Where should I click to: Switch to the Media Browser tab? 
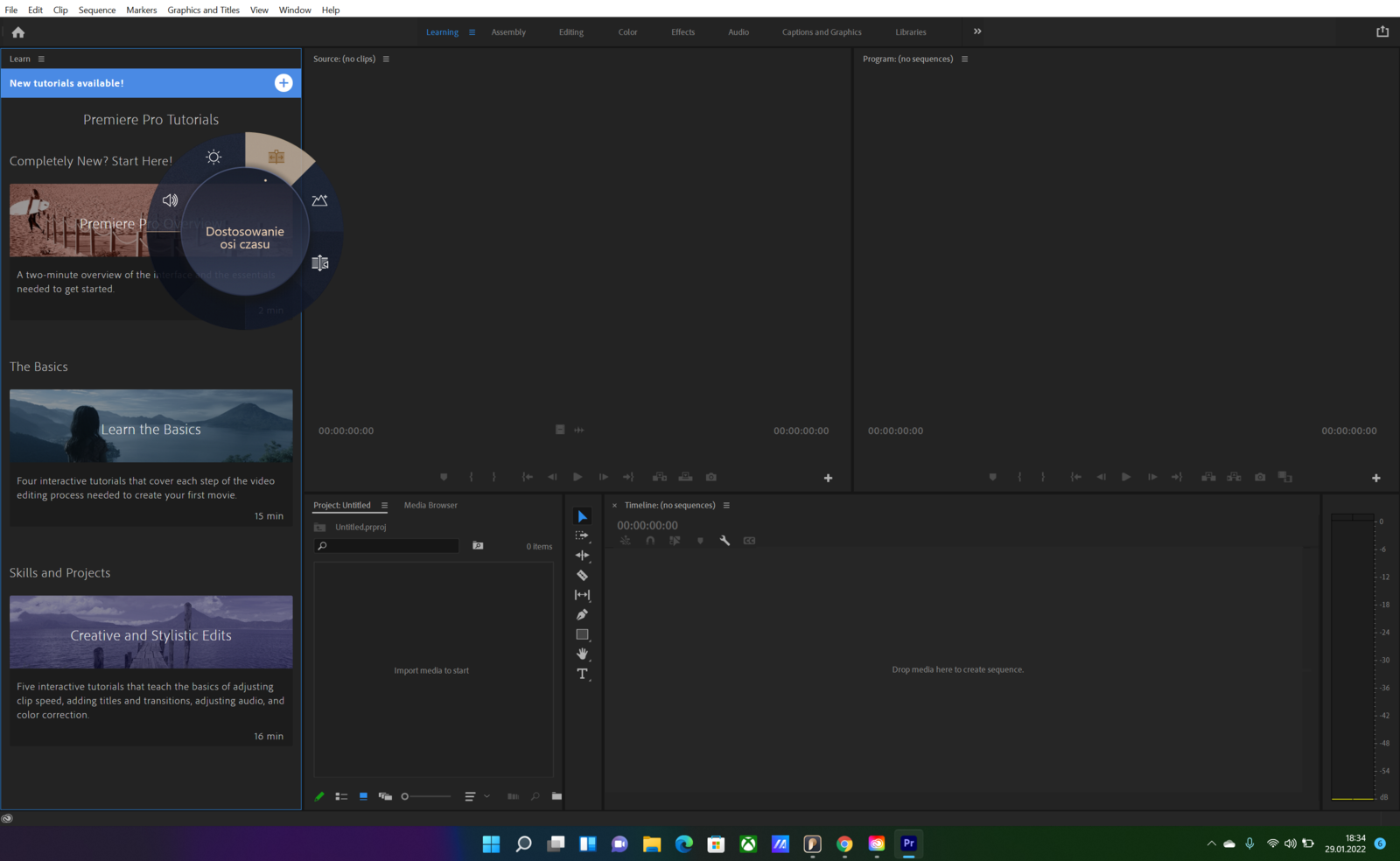coord(430,505)
